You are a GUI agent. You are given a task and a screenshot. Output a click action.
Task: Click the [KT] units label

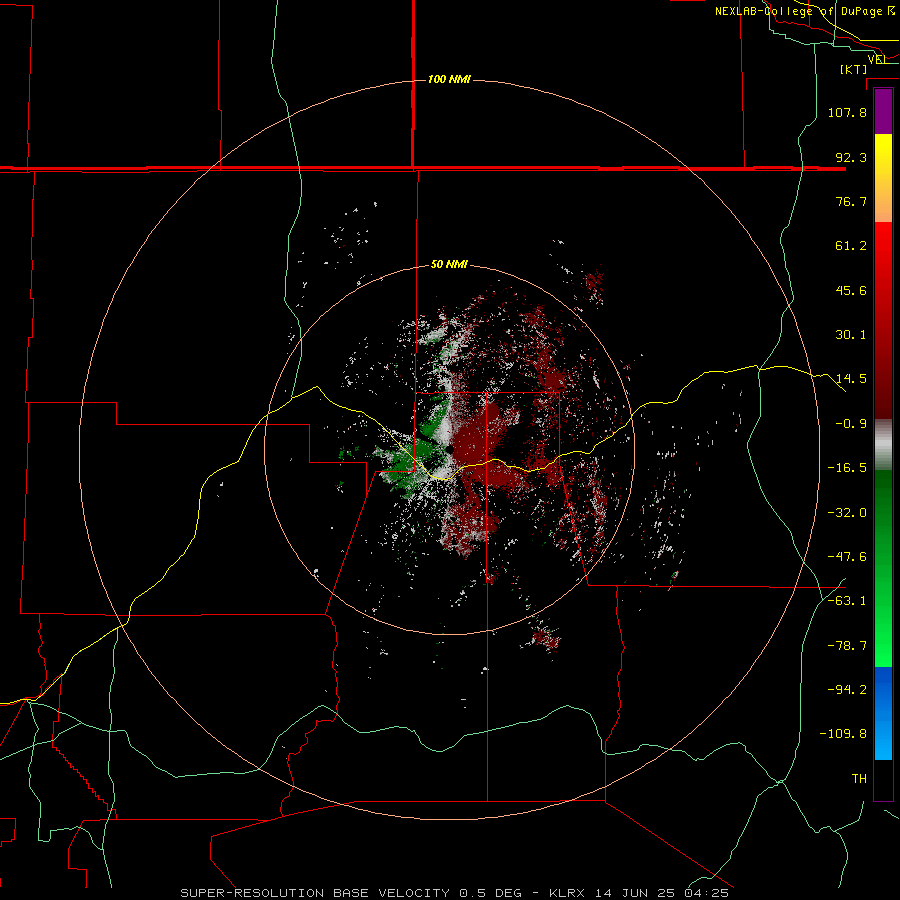point(854,69)
